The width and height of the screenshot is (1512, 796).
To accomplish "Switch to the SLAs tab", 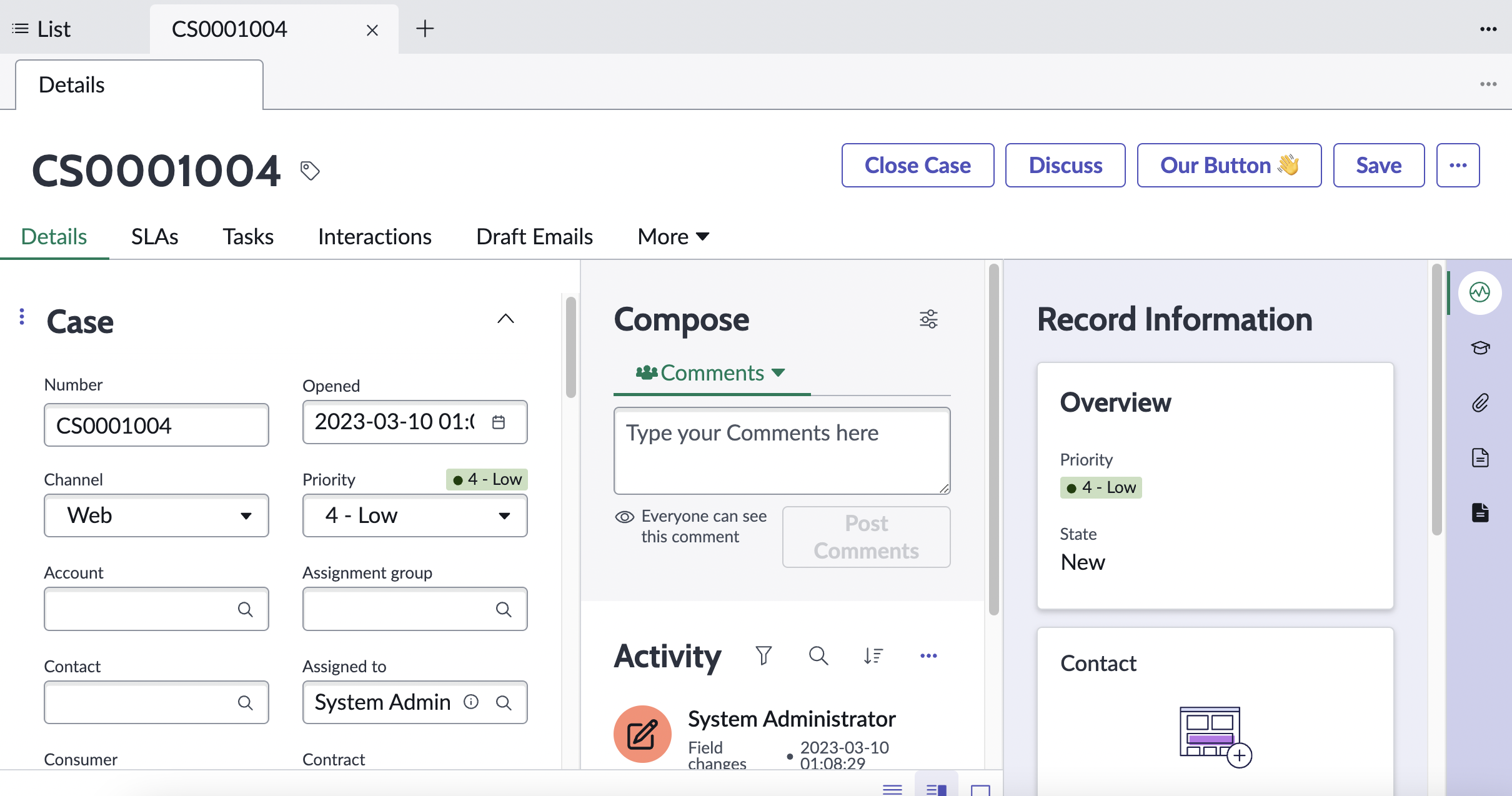I will click(154, 237).
